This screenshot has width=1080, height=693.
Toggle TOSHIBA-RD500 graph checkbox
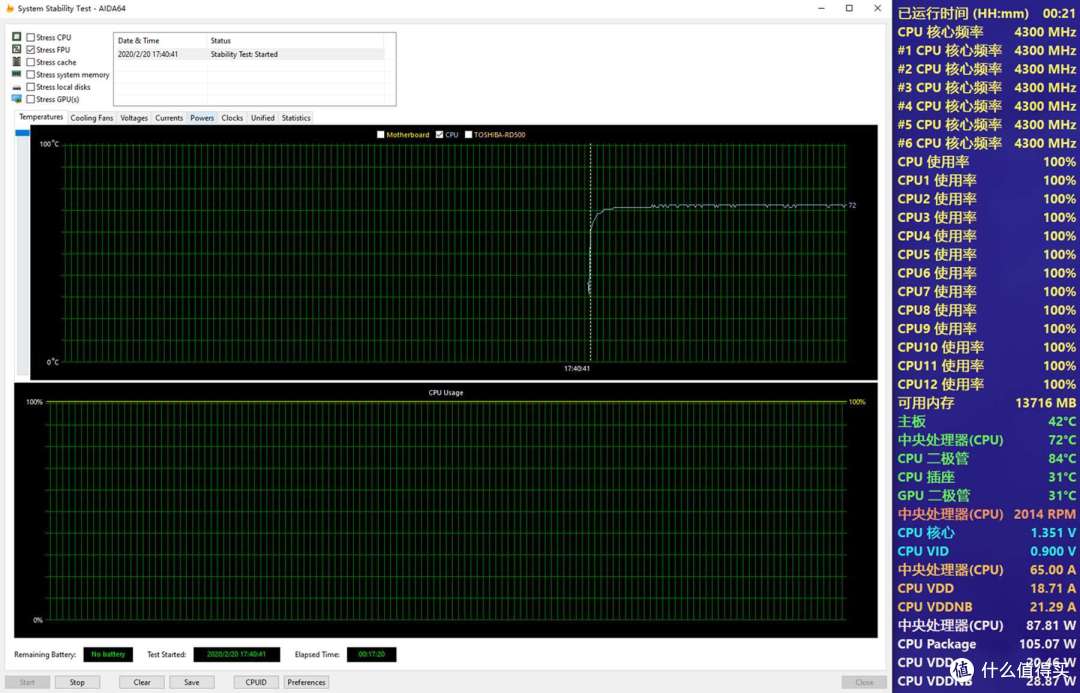coord(468,134)
